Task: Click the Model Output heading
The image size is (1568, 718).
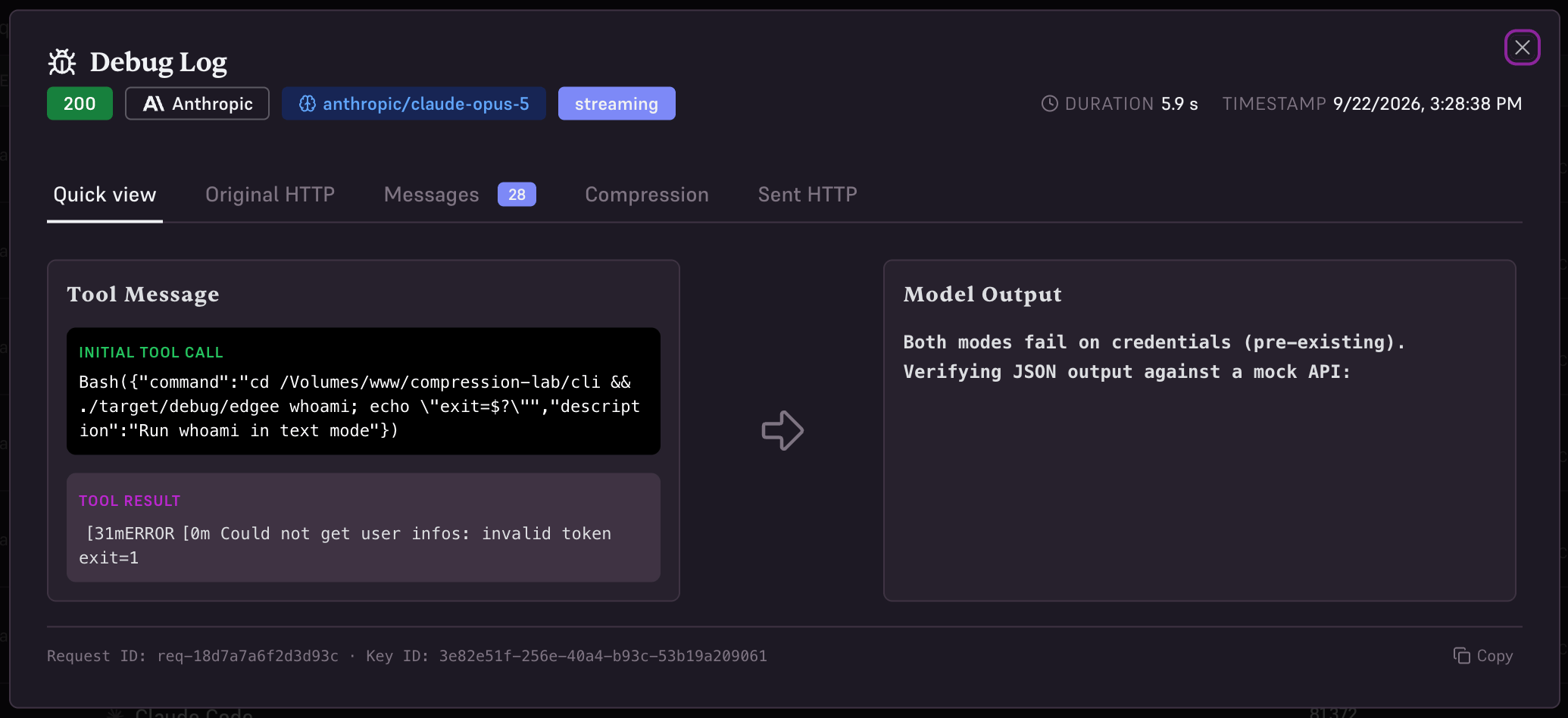Action: (982, 294)
